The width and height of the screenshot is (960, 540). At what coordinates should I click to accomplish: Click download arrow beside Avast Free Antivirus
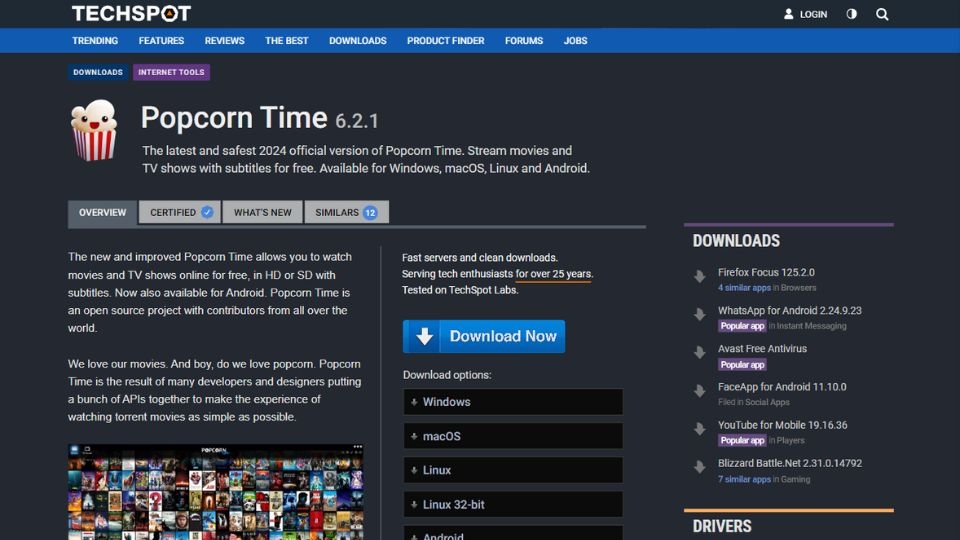(700, 353)
